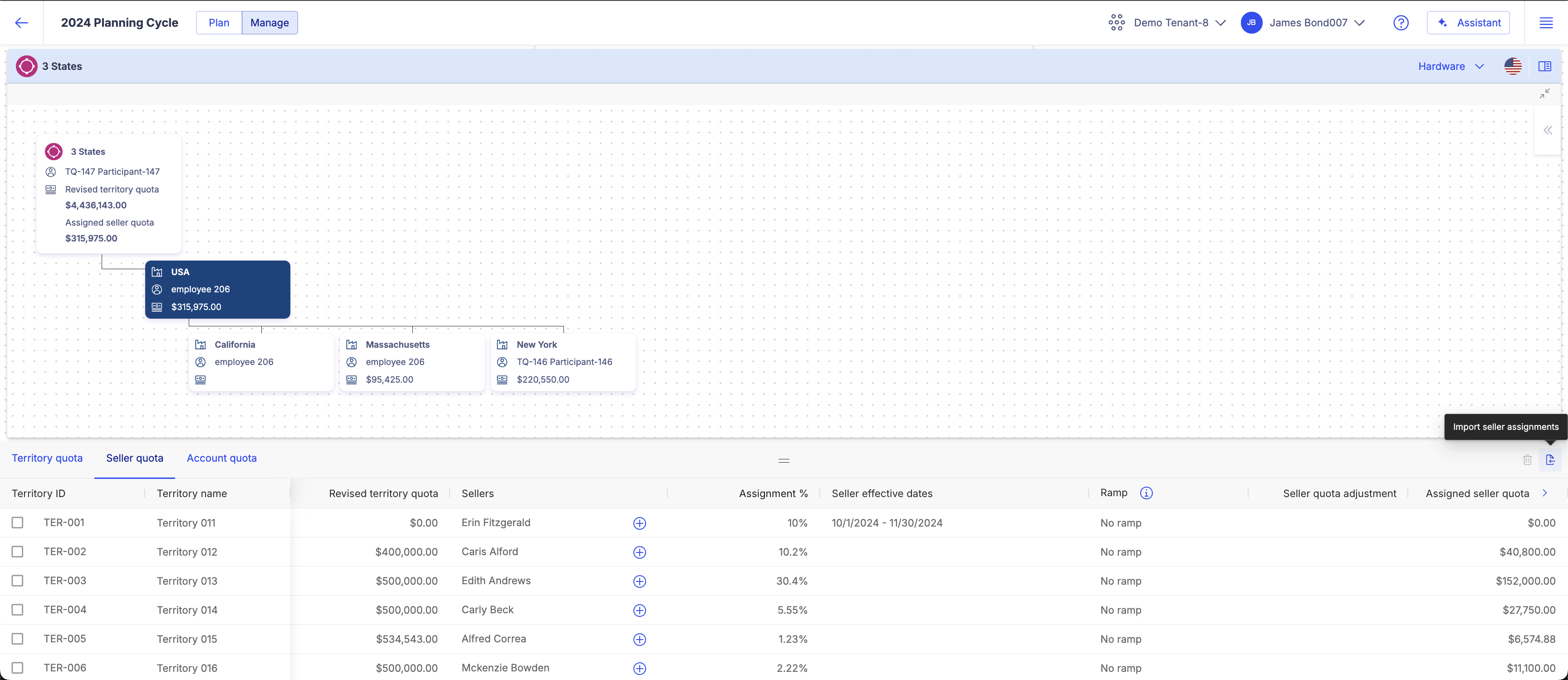The width and height of the screenshot is (1568, 680).
Task: Select the California hierarchy node
Action: [261, 362]
